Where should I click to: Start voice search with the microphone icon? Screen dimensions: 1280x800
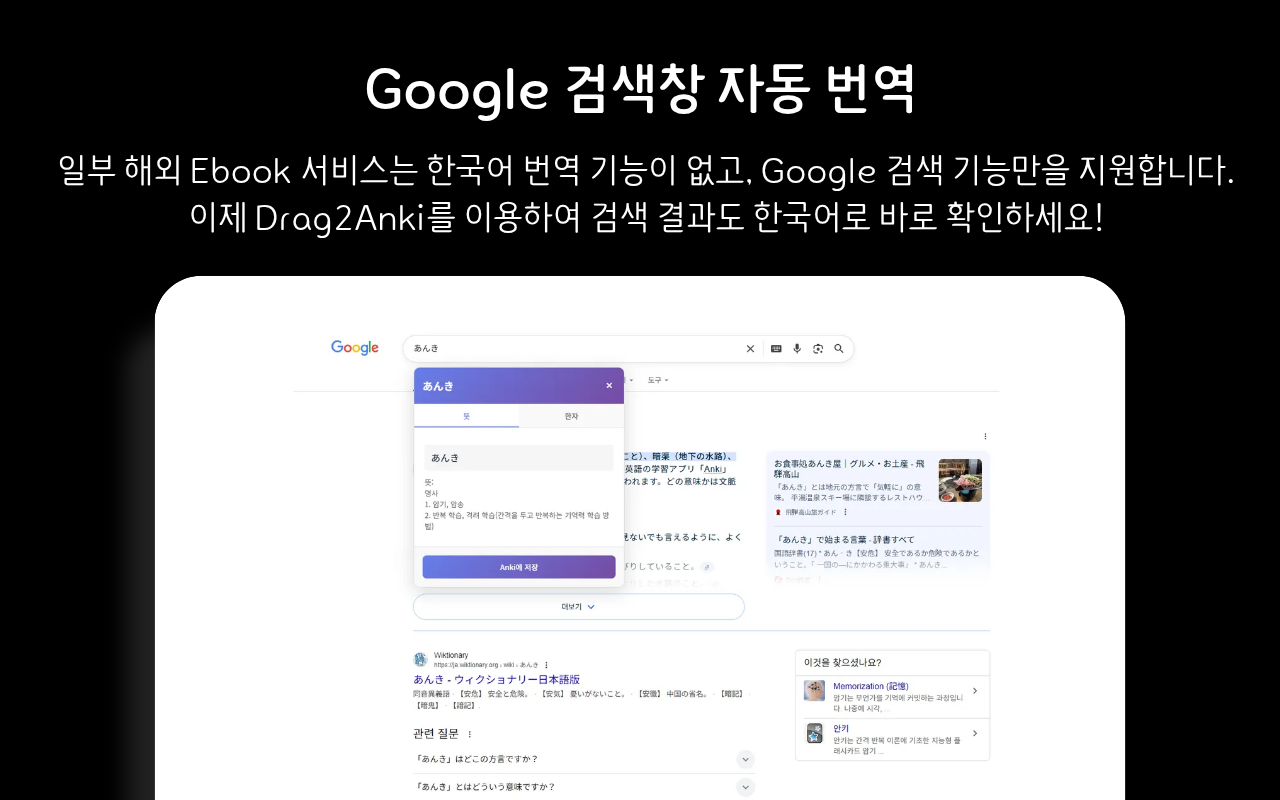[x=797, y=349]
